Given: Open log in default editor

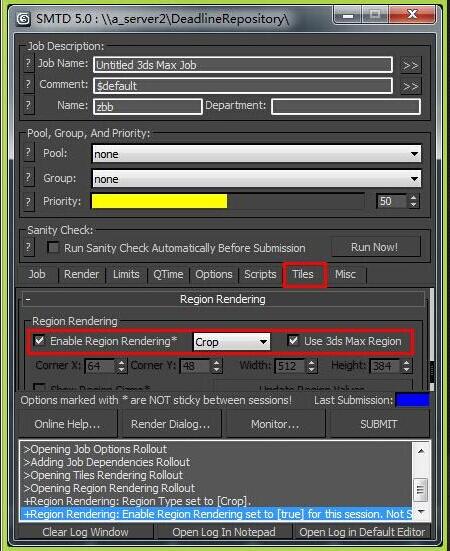Looking at the screenshot, I should [362, 532].
